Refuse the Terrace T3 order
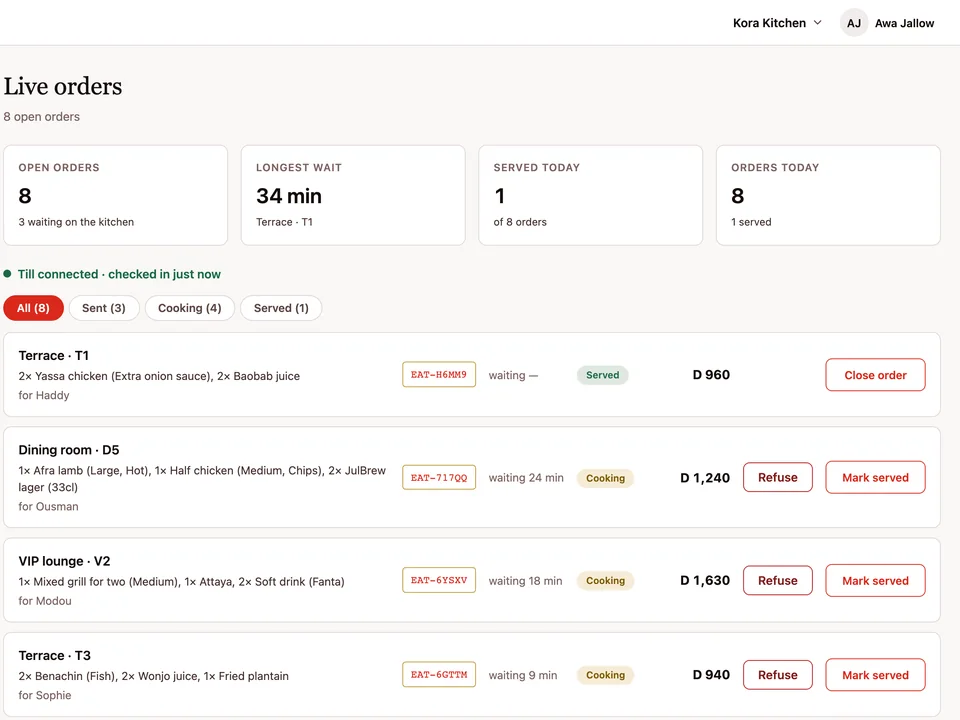This screenshot has width=960, height=720. click(778, 675)
